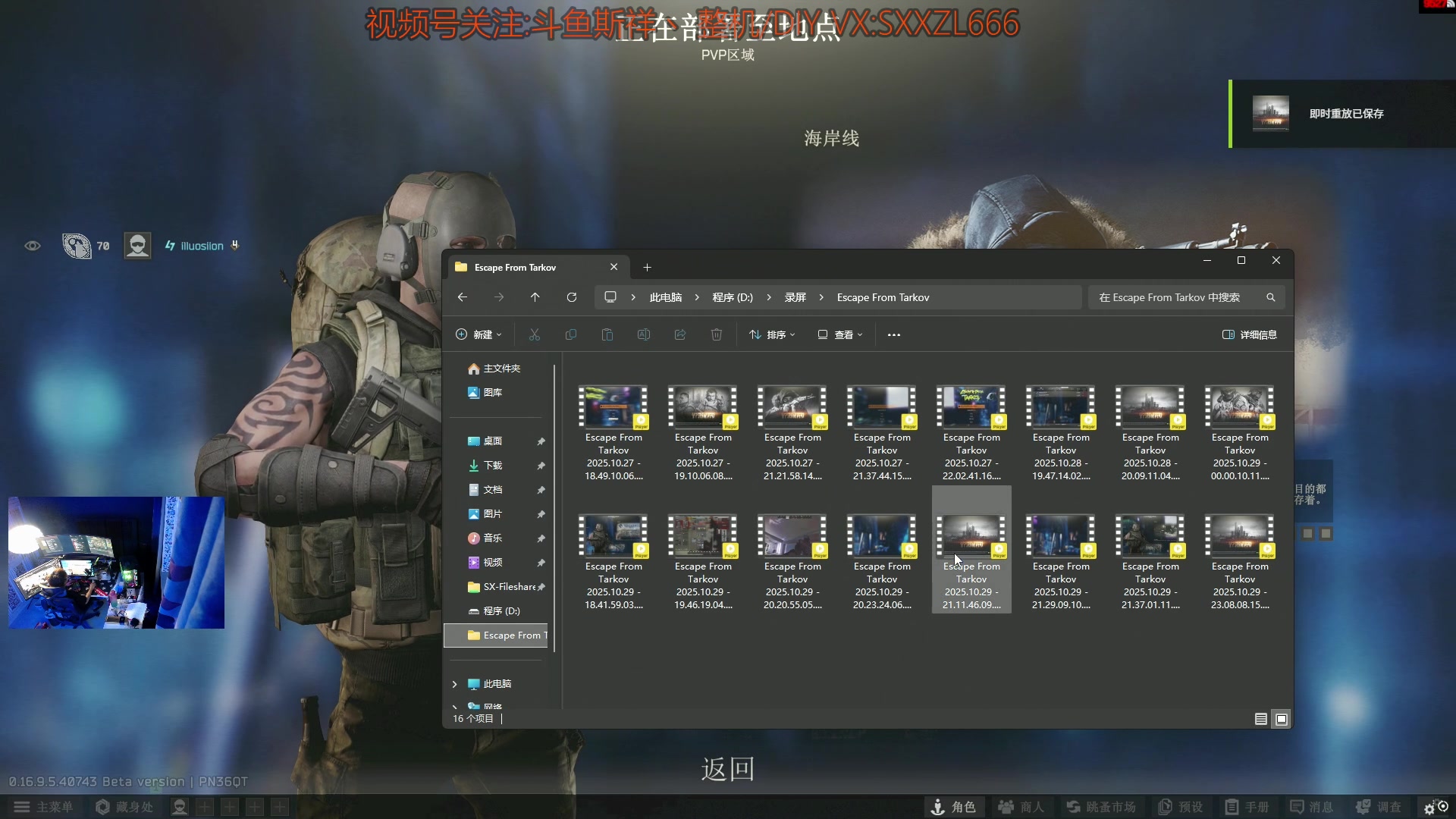Select video file dated 2025.10.29 23.08.08
Image resolution: width=1456 pixels, height=819 pixels.
click(x=1240, y=561)
